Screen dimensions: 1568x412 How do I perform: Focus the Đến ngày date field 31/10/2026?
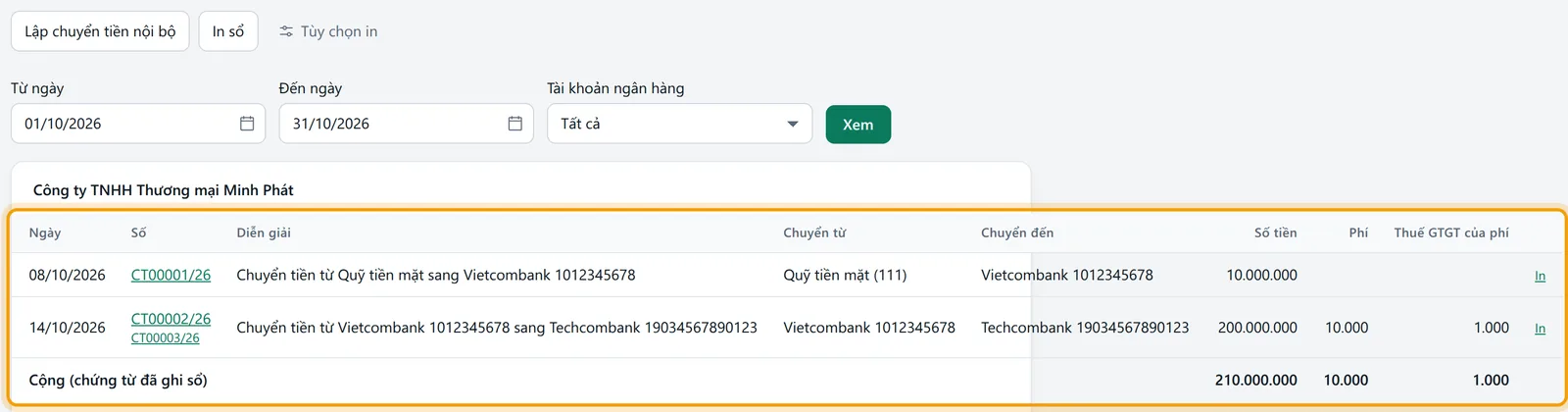[x=407, y=124]
